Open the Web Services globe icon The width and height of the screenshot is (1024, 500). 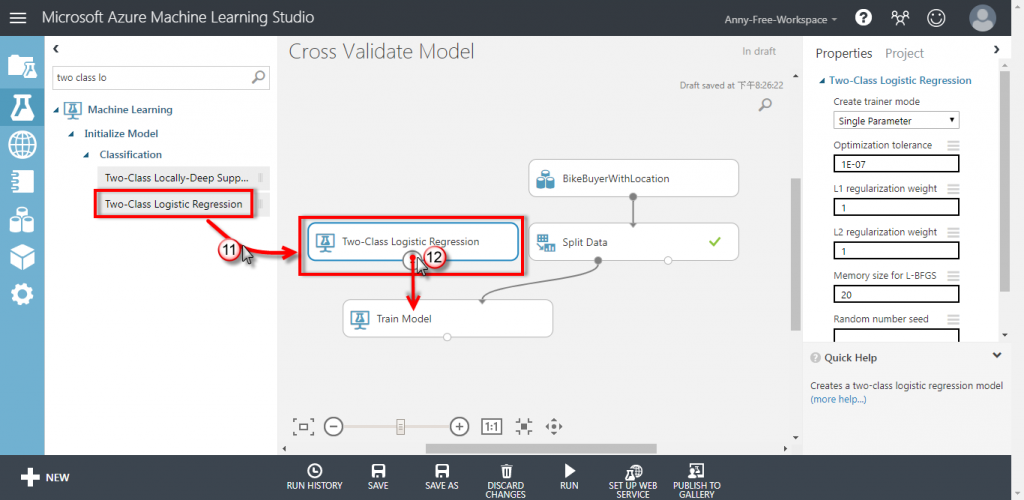click(22, 145)
